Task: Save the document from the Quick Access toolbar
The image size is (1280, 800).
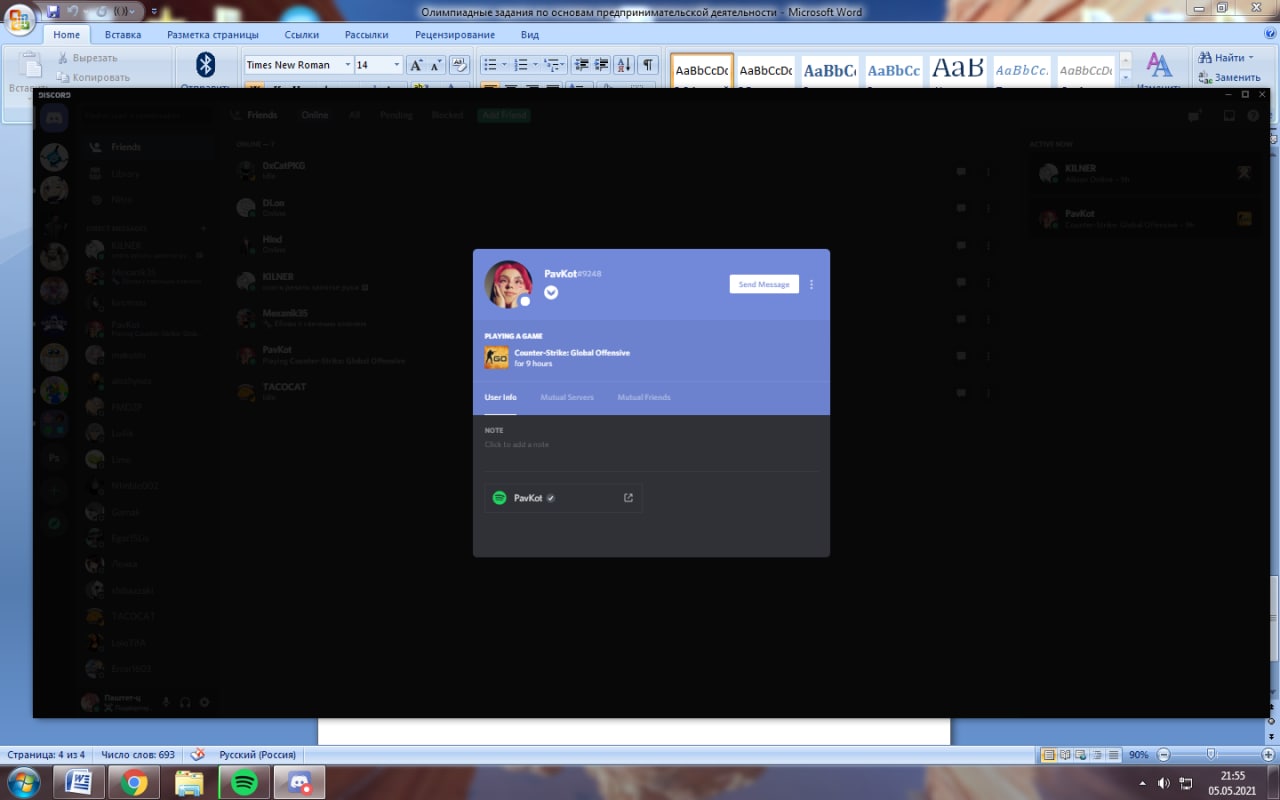Action: [x=53, y=12]
